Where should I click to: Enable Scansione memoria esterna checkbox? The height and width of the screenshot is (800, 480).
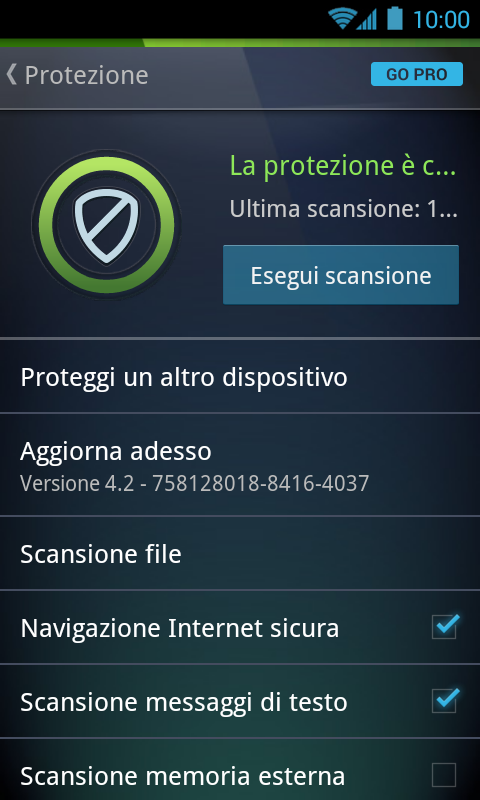point(444,776)
